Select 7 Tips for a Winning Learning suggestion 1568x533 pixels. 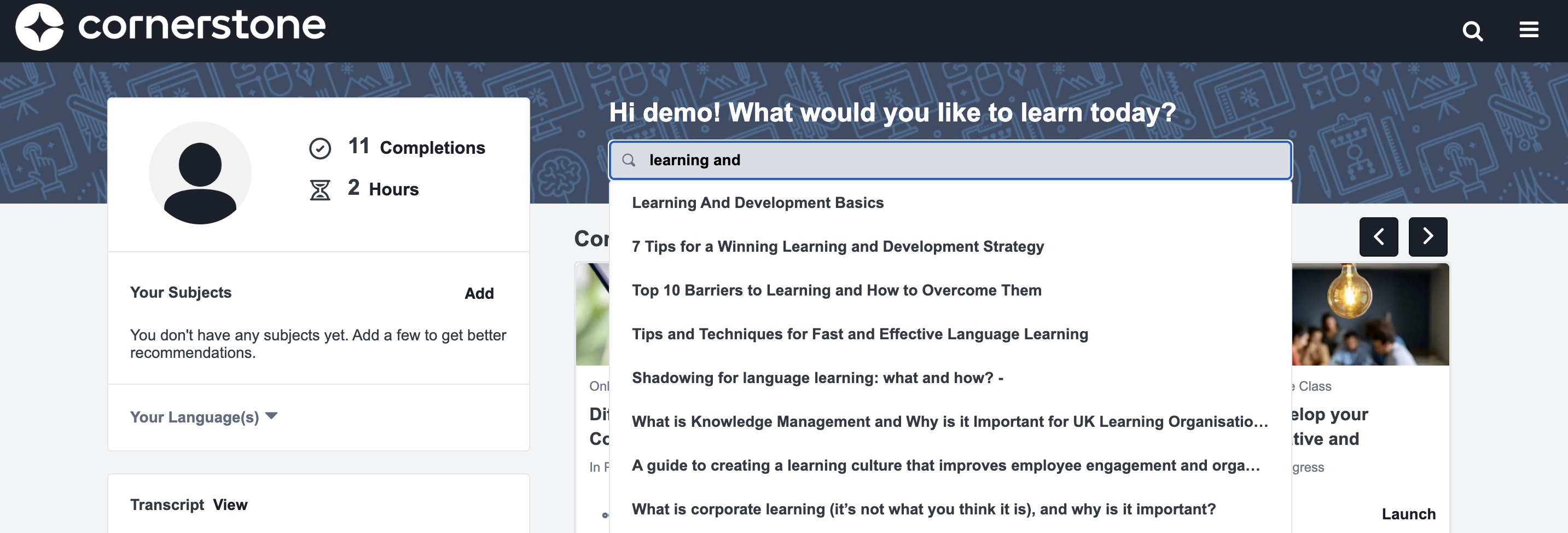coord(950,247)
